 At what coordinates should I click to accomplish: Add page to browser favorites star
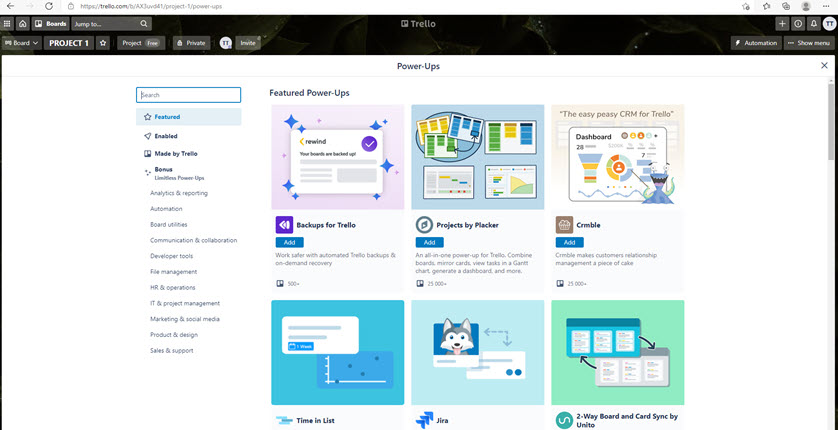(746, 6)
